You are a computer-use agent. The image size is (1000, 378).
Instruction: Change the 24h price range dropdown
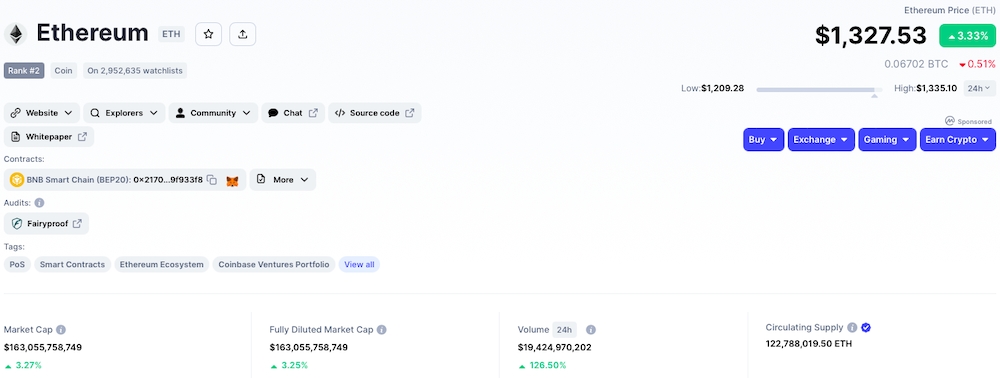(979, 89)
